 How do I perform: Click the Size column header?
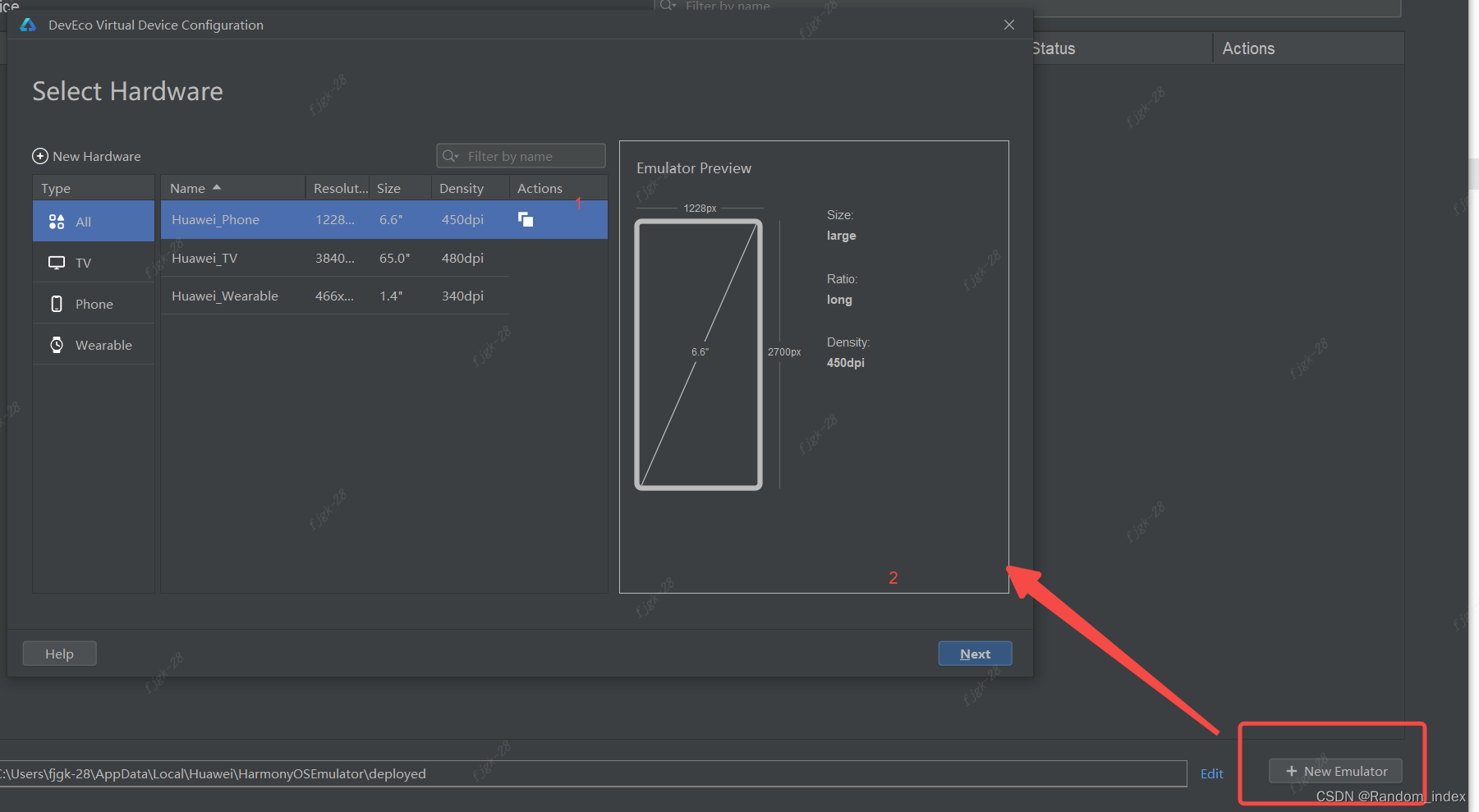point(401,188)
